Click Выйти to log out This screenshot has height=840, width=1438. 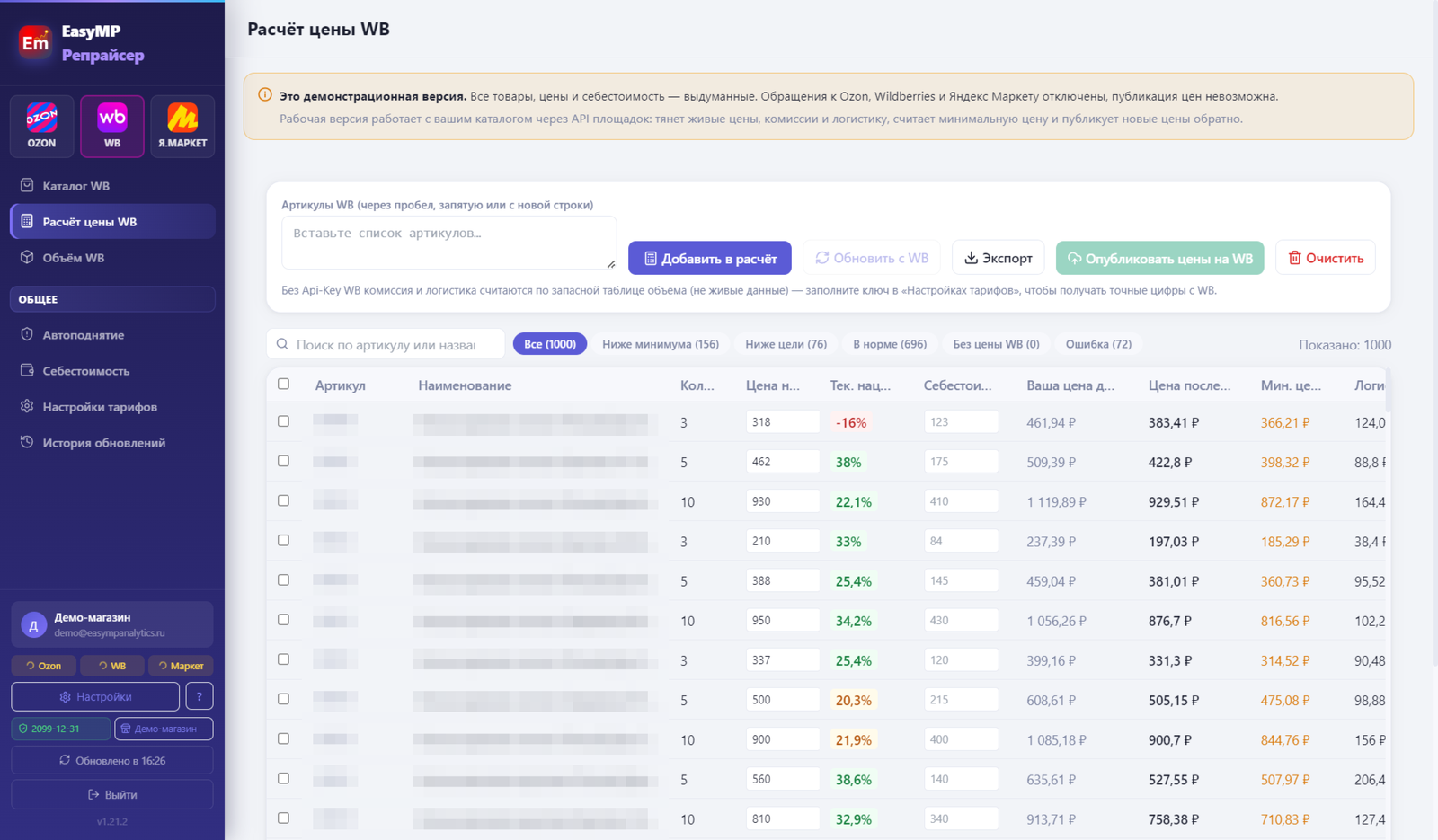pos(112,794)
